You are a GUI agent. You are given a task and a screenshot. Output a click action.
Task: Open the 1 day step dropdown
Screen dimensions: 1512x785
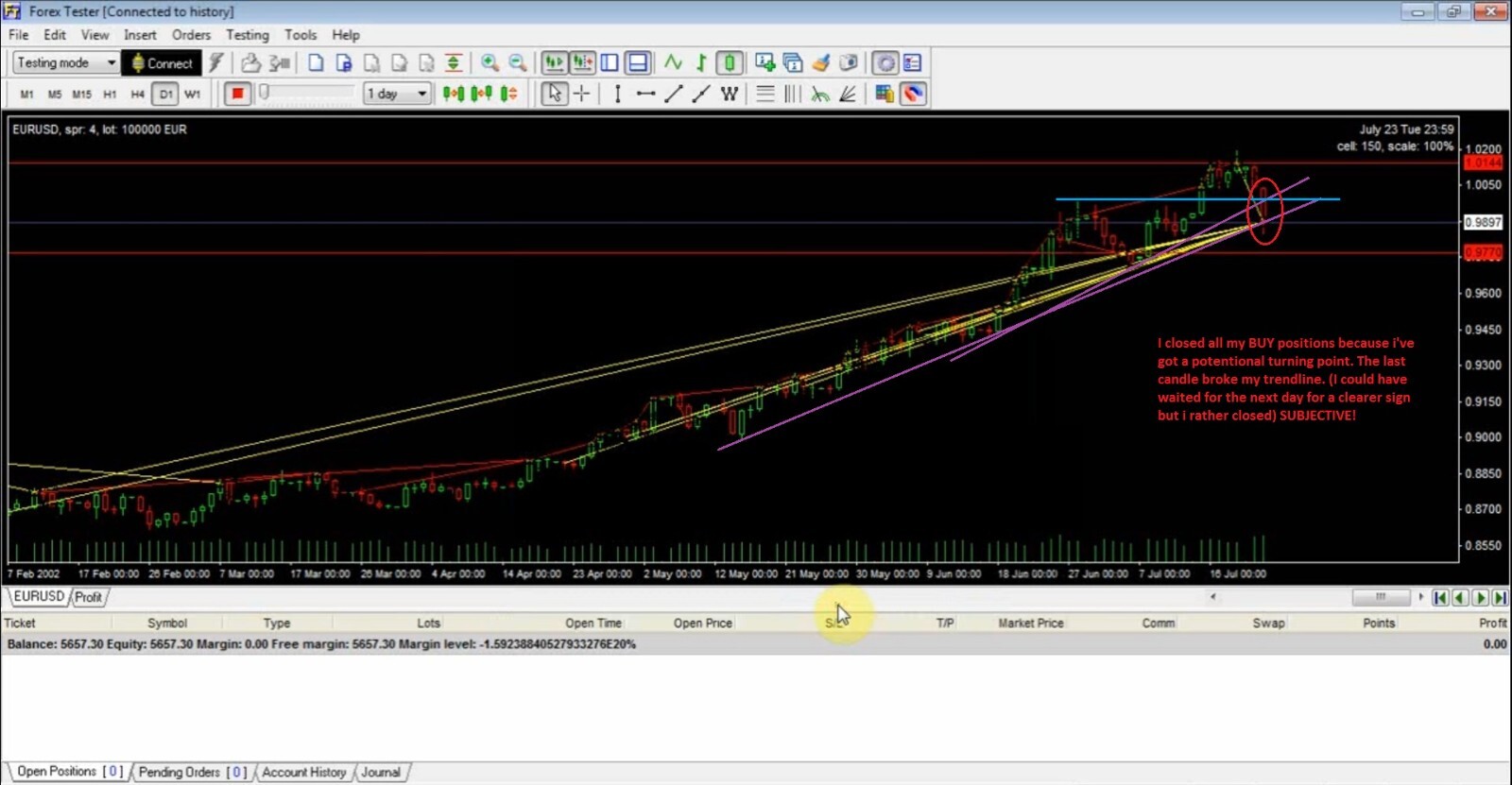tap(398, 94)
